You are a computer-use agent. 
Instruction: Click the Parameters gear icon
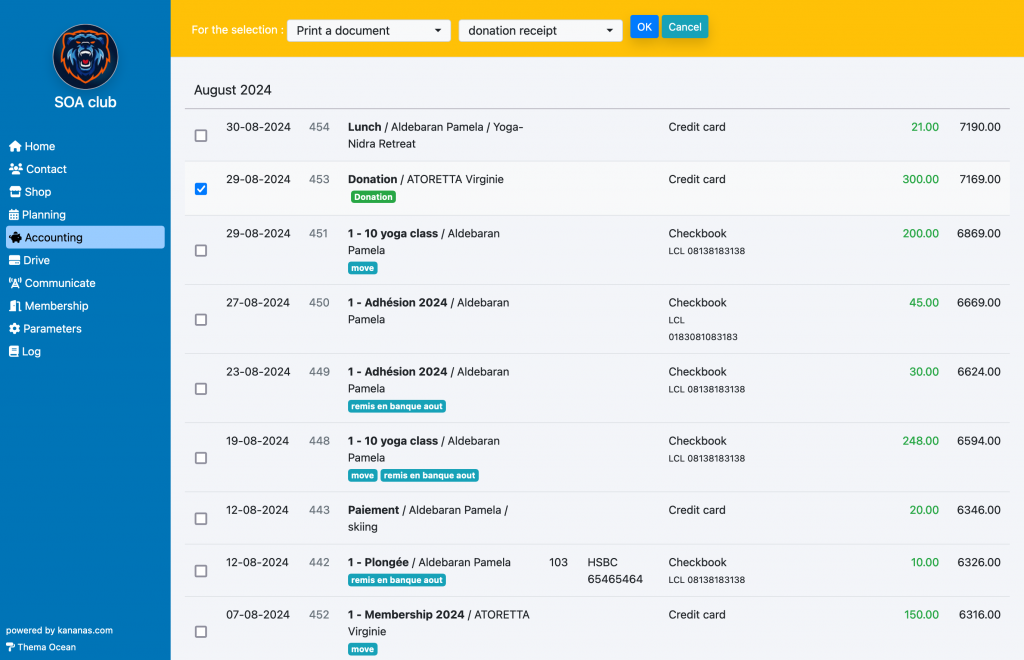pyautogui.click(x=14, y=329)
